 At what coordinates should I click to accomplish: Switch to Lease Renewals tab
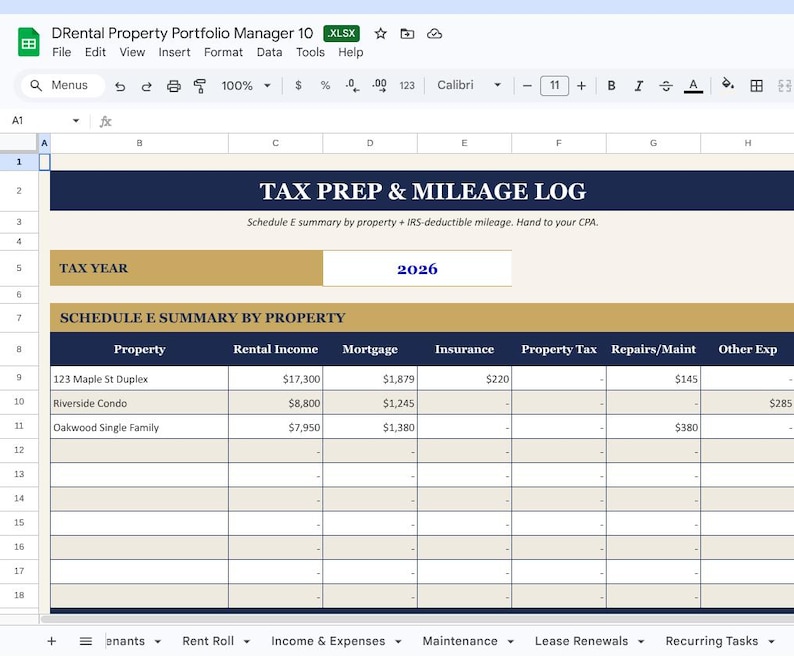tap(581, 641)
